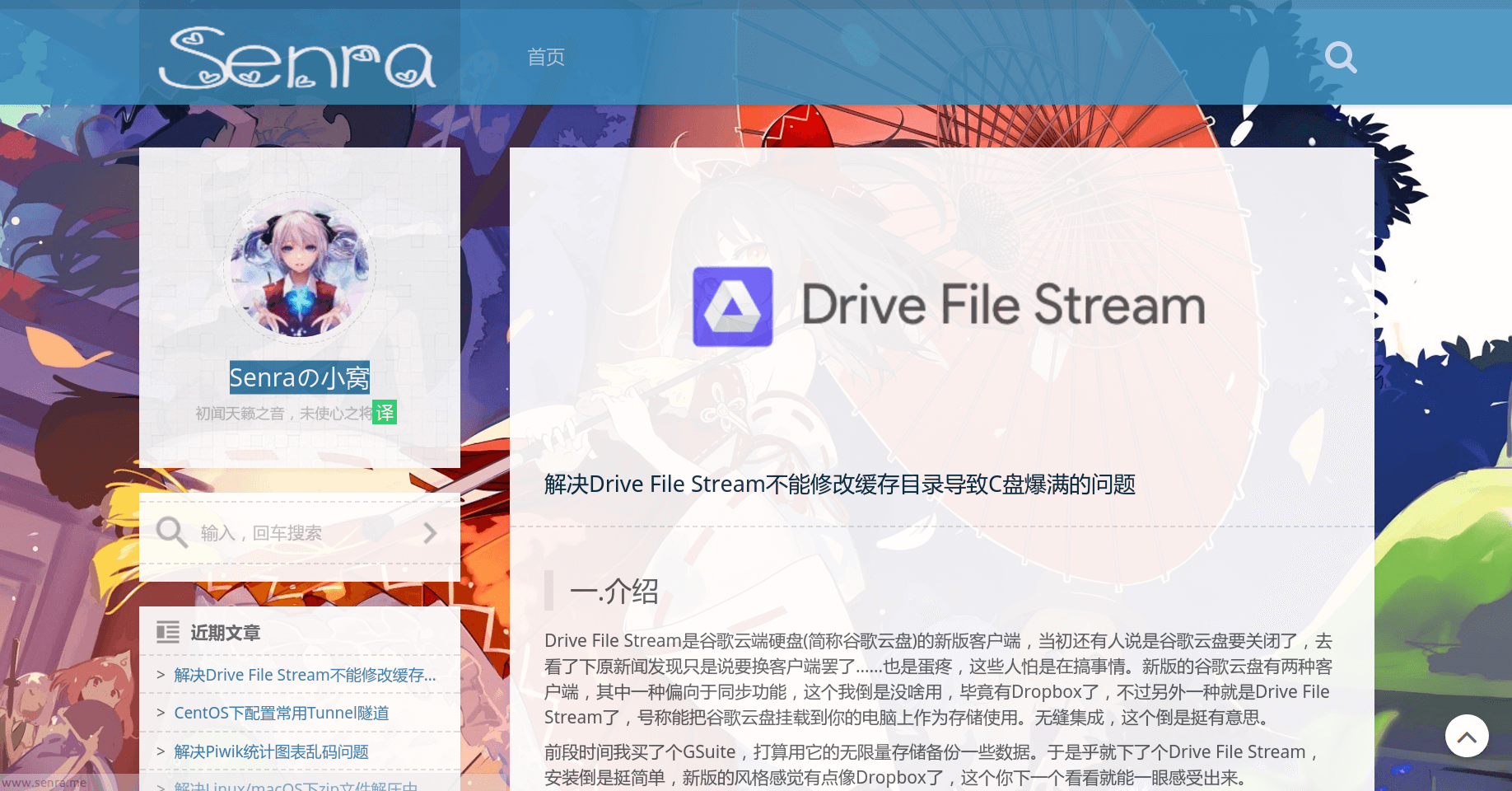Viewport: 1512px width, 791px height.
Task: Click the Drive File Stream purple logo icon
Action: [x=733, y=307]
